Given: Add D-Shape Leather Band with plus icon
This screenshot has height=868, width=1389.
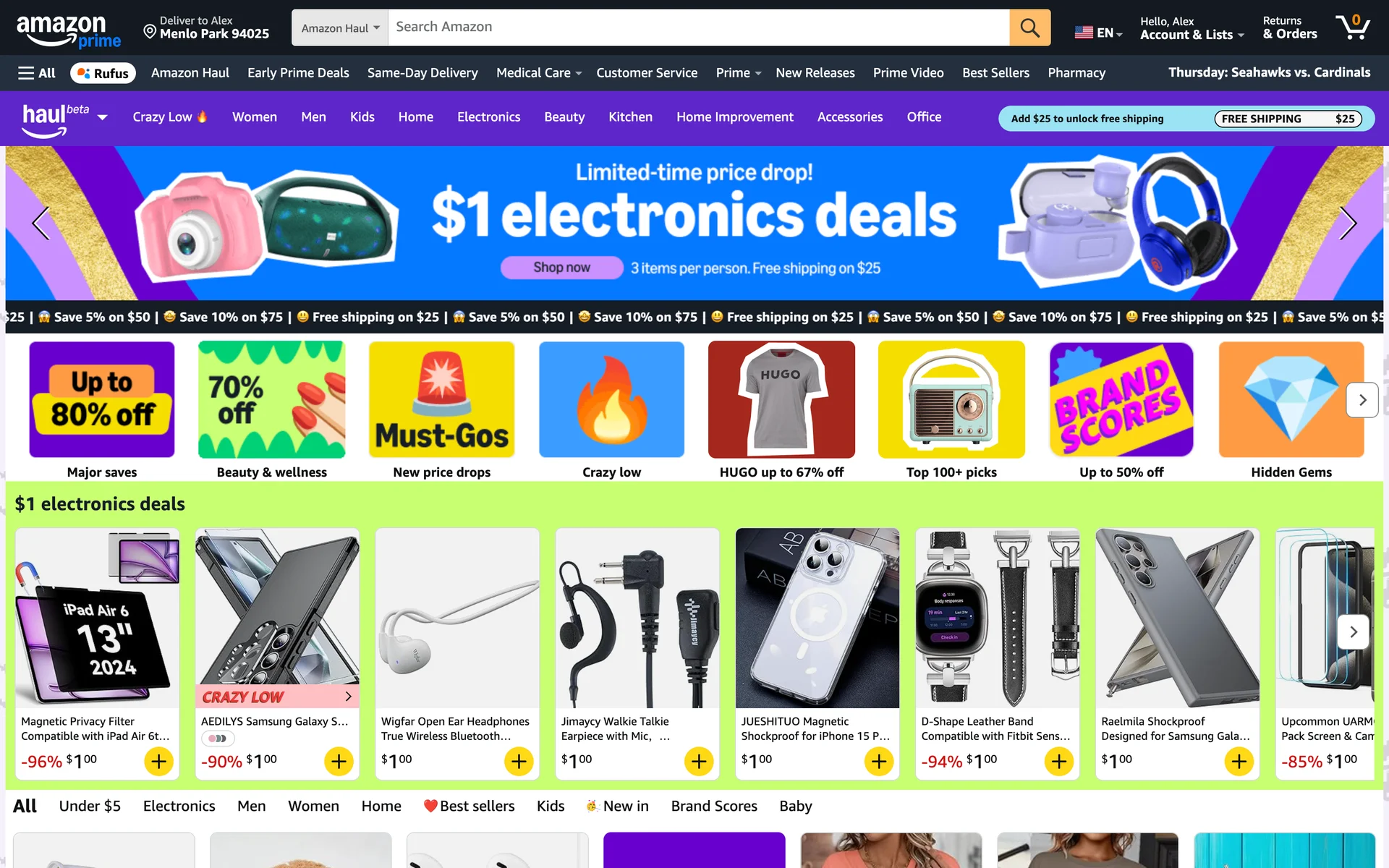Looking at the screenshot, I should [1059, 761].
